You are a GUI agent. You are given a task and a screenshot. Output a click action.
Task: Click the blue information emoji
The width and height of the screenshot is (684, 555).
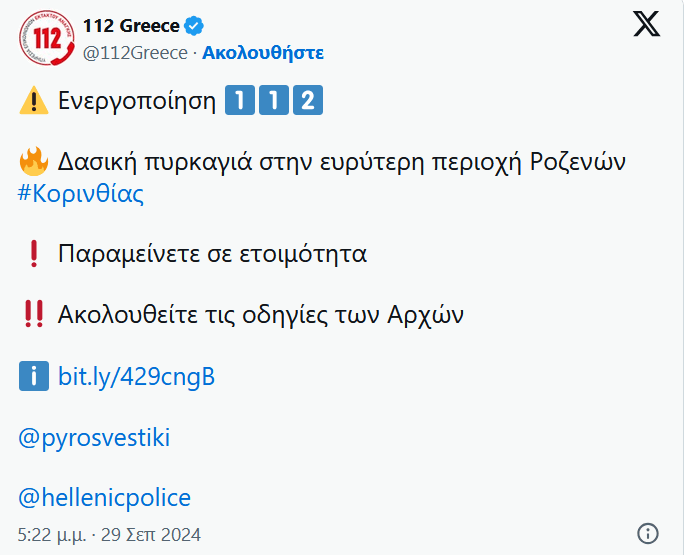(33, 376)
